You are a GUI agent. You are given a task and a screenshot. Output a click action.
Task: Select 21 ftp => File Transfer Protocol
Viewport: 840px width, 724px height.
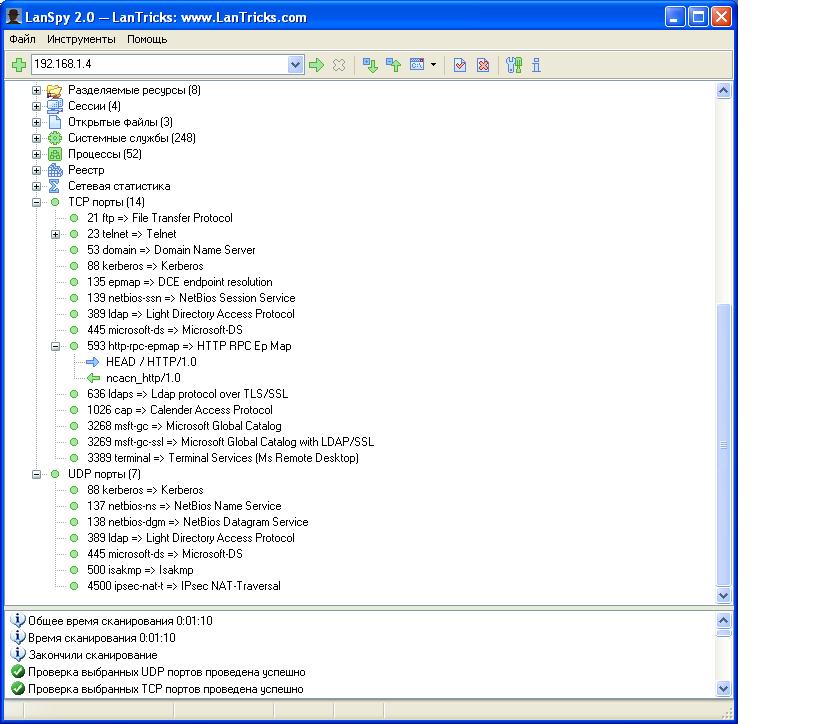160,218
